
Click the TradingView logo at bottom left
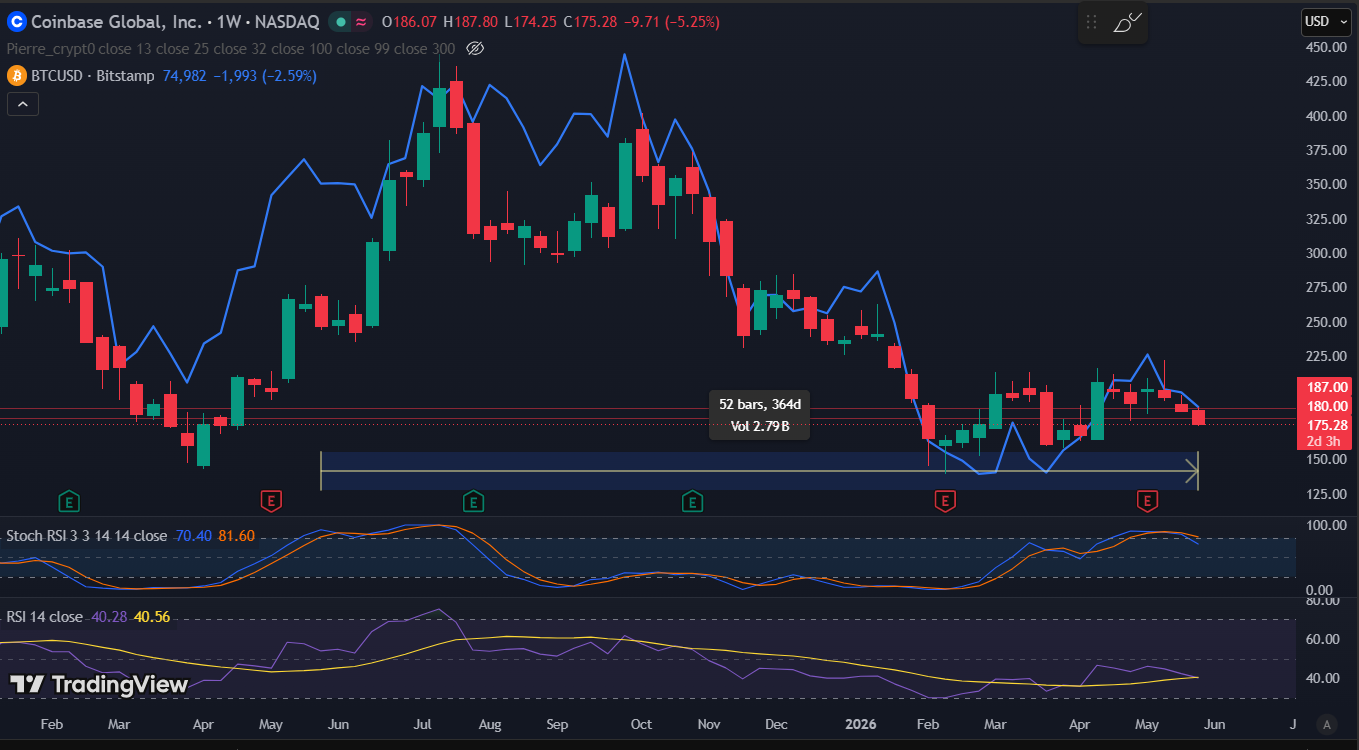(99, 684)
